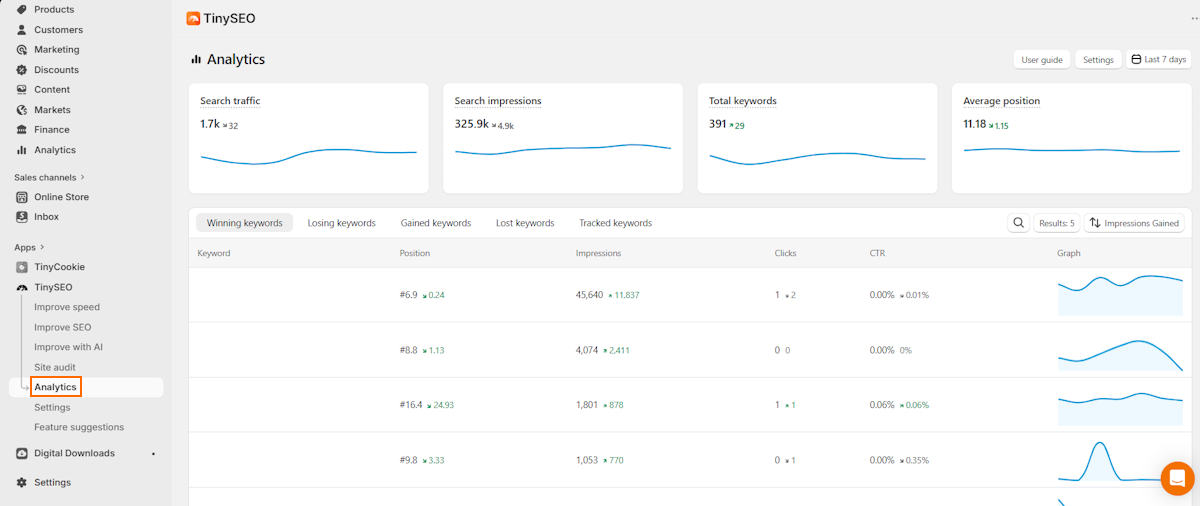Screen dimensions: 1200x506
Task: Click the dot indicator beside Digital Downloads
Action: click(153, 453)
